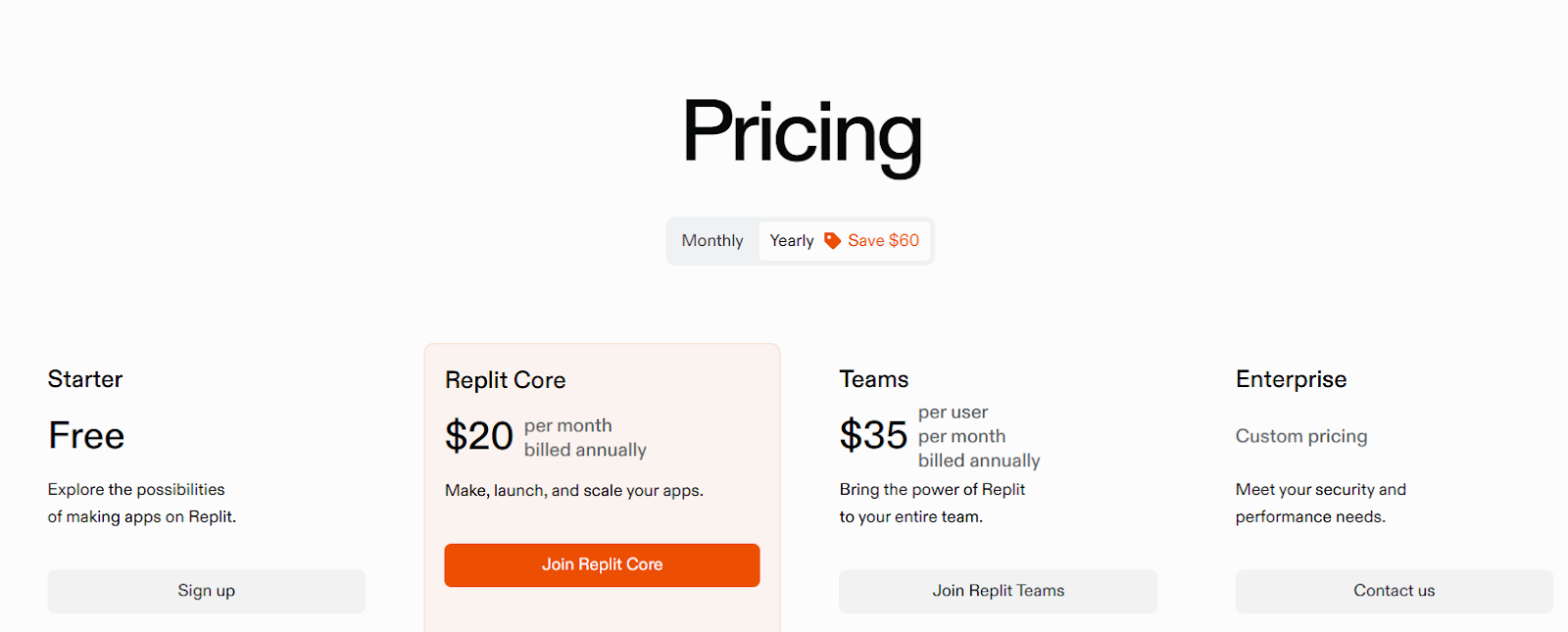Click "per user" label in Teams plan
1568x632 pixels.
(953, 413)
